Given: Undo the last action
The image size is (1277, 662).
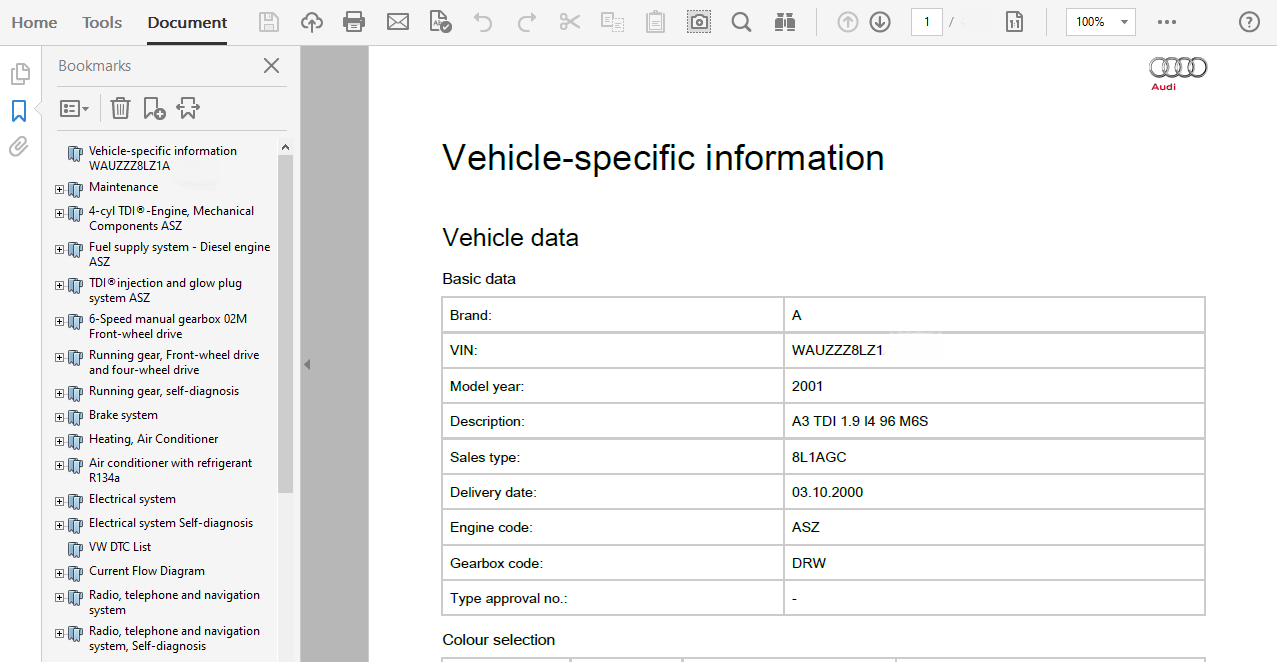Looking at the screenshot, I should [483, 20].
